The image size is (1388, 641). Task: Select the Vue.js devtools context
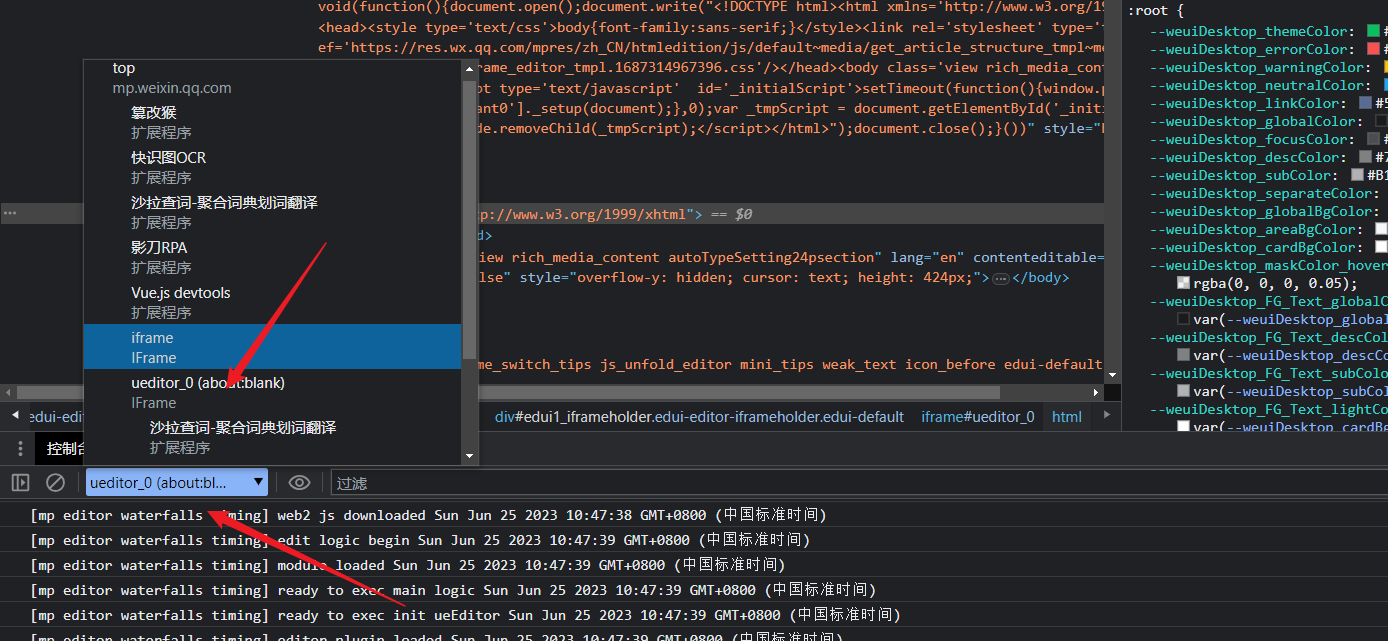[x=273, y=302]
